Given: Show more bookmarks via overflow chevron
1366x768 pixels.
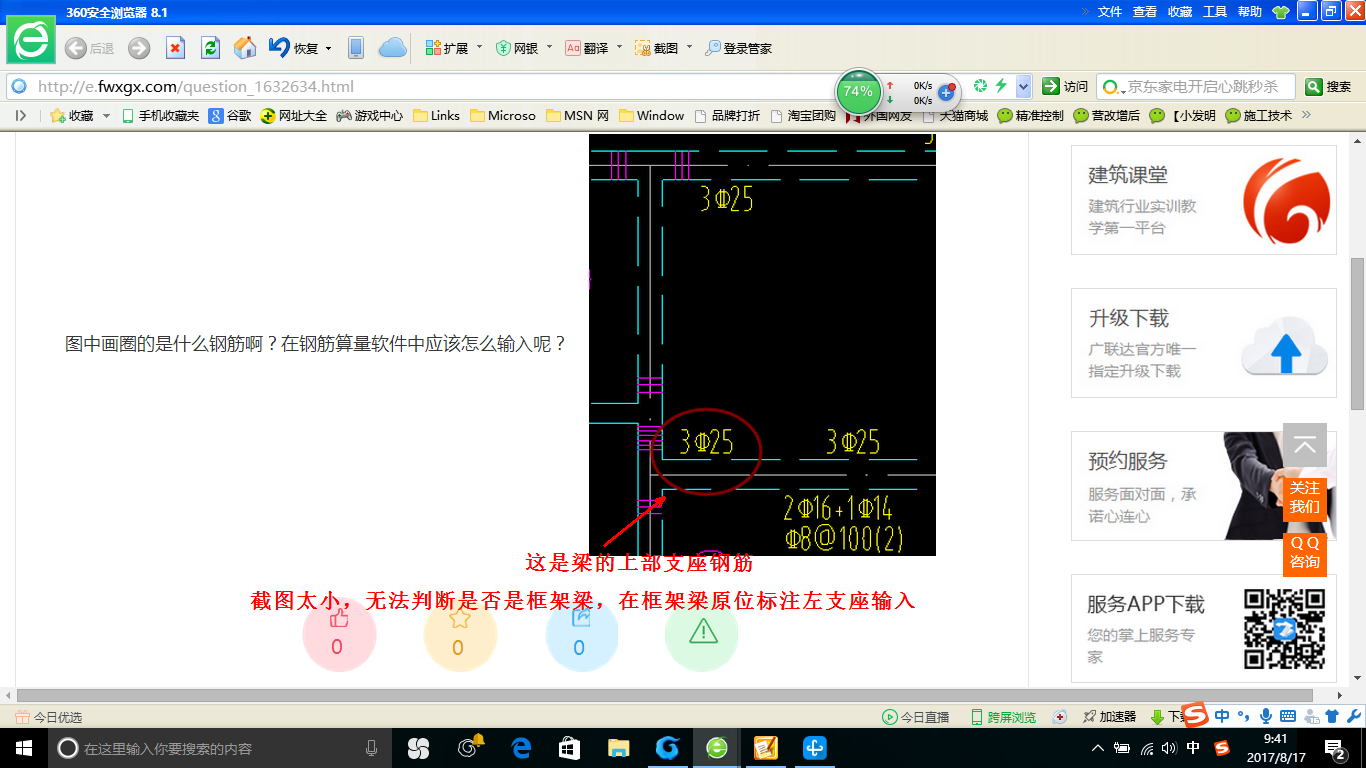Looking at the screenshot, I should tap(1305, 115).
